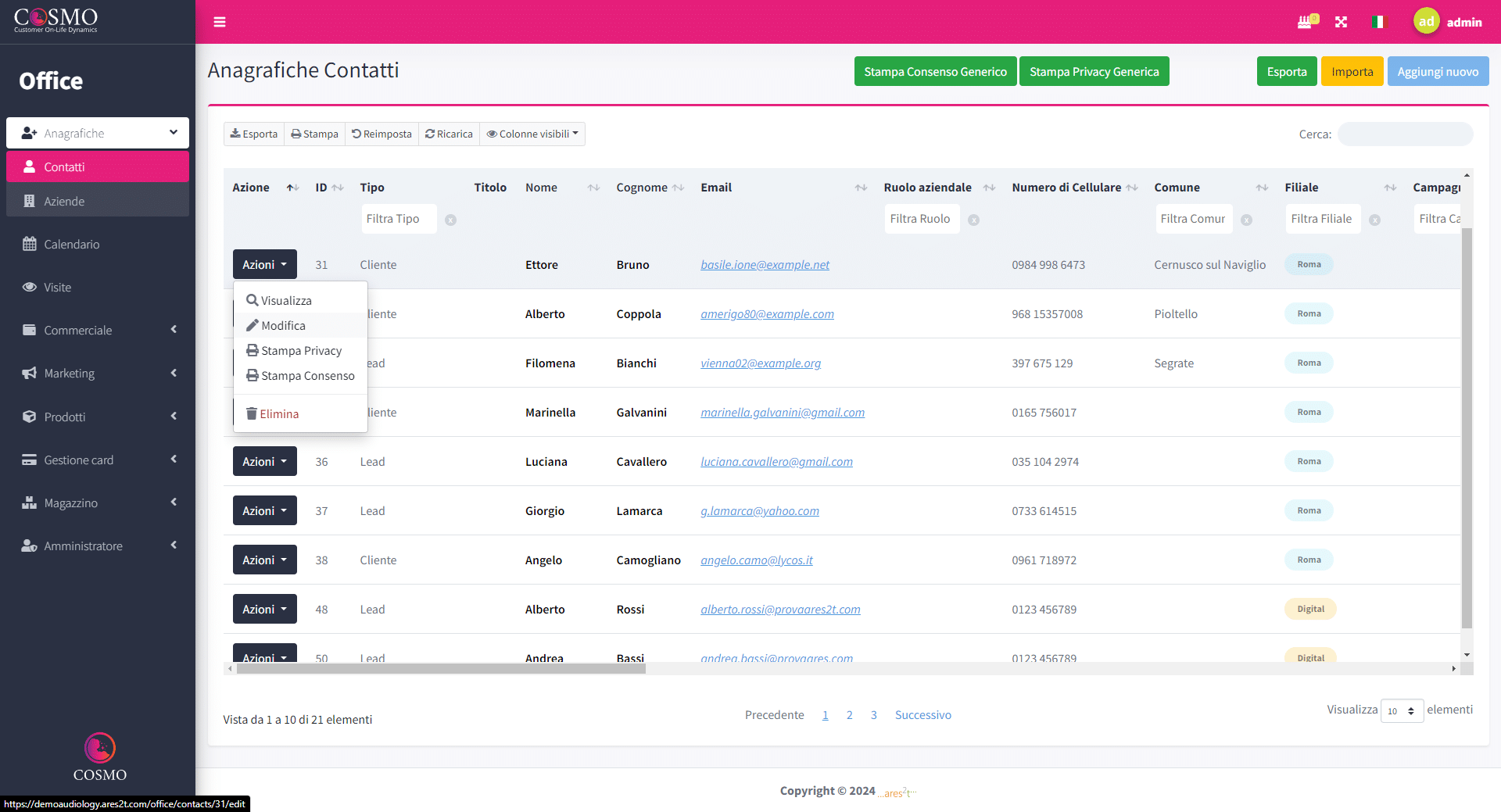
Task: Click the COSMO logo at top left
Action: [x=56, y=20]
